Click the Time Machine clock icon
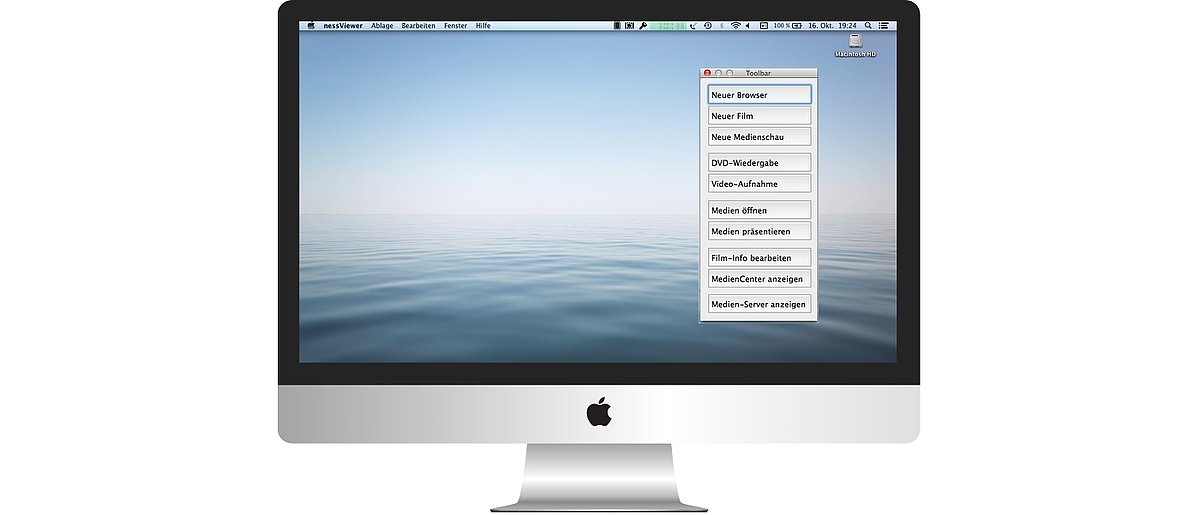1200x515 pixels. click(x=708, y=25)
